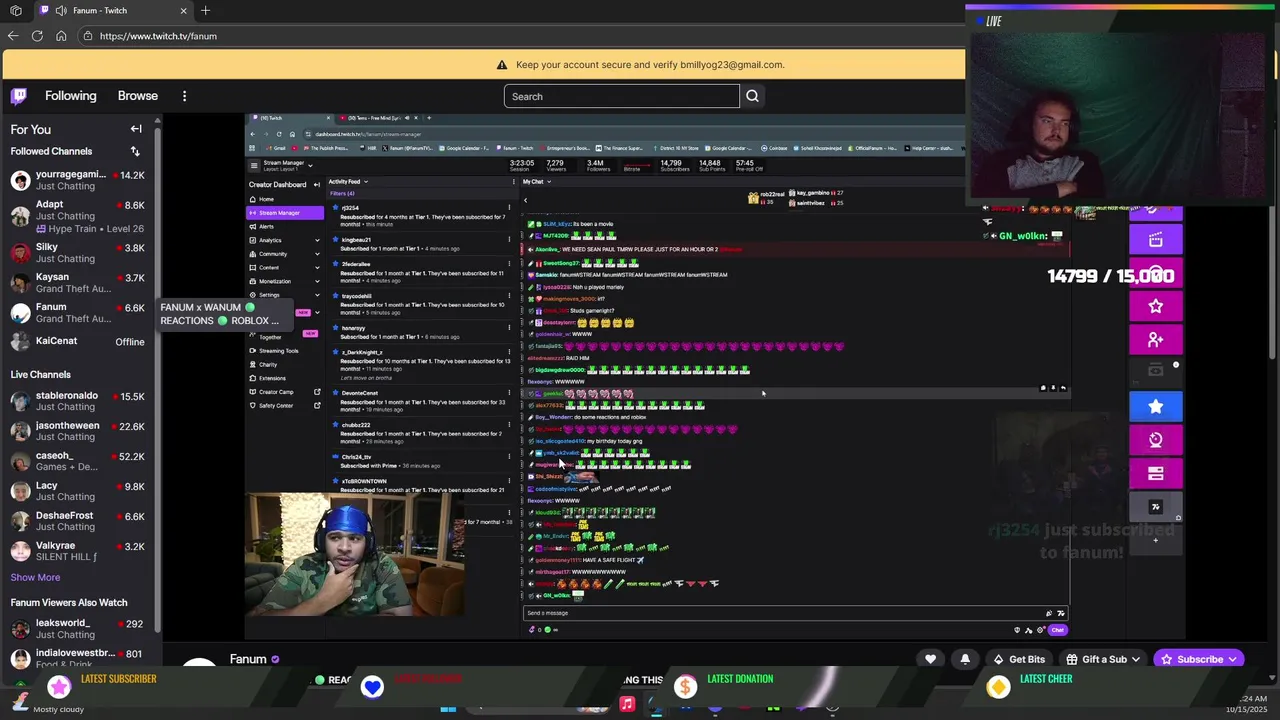Viewport: 1280px width, 720px height.
Task: Open Windows Start button
Action: (x=449, y=709)
